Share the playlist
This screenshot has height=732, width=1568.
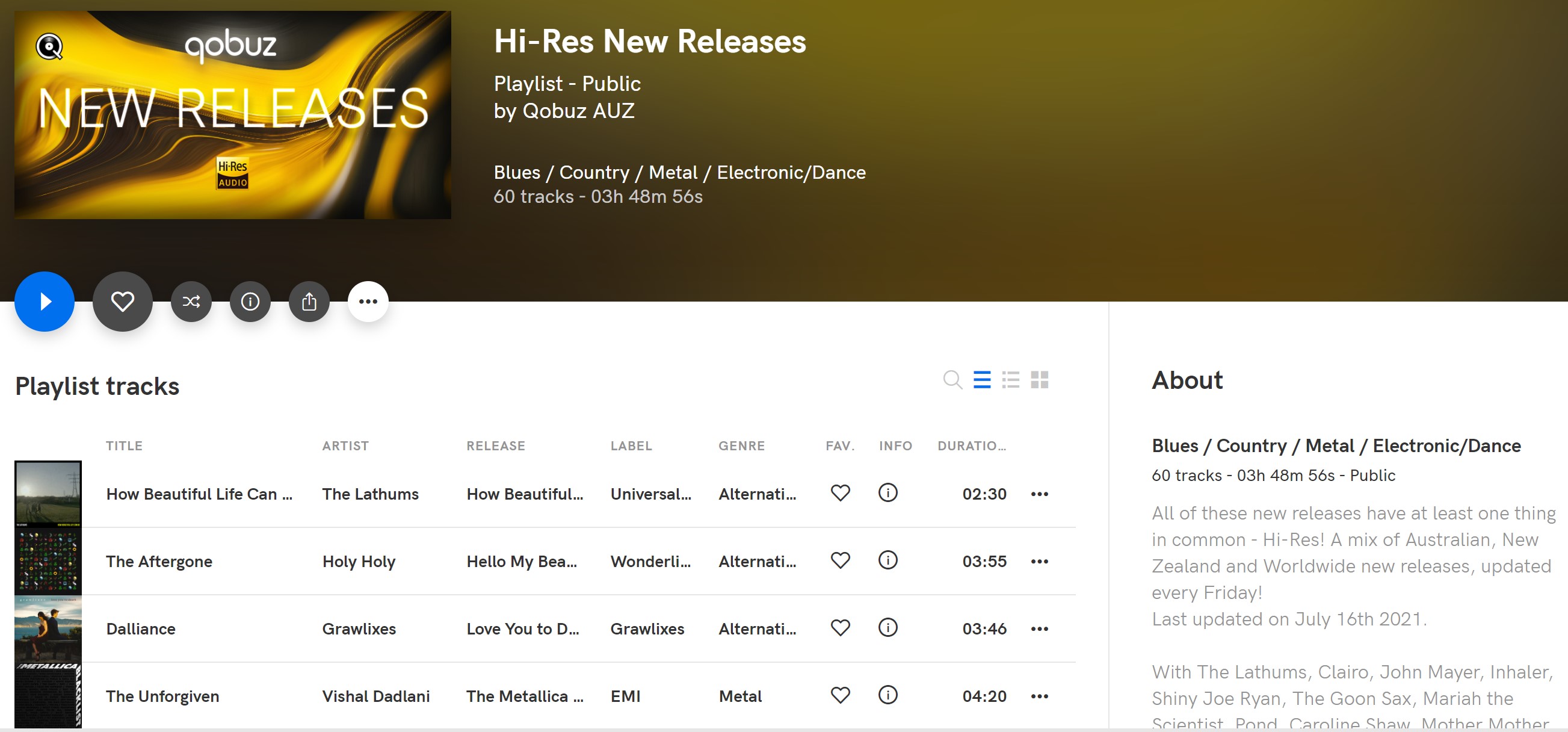click(x=309, y=302)
